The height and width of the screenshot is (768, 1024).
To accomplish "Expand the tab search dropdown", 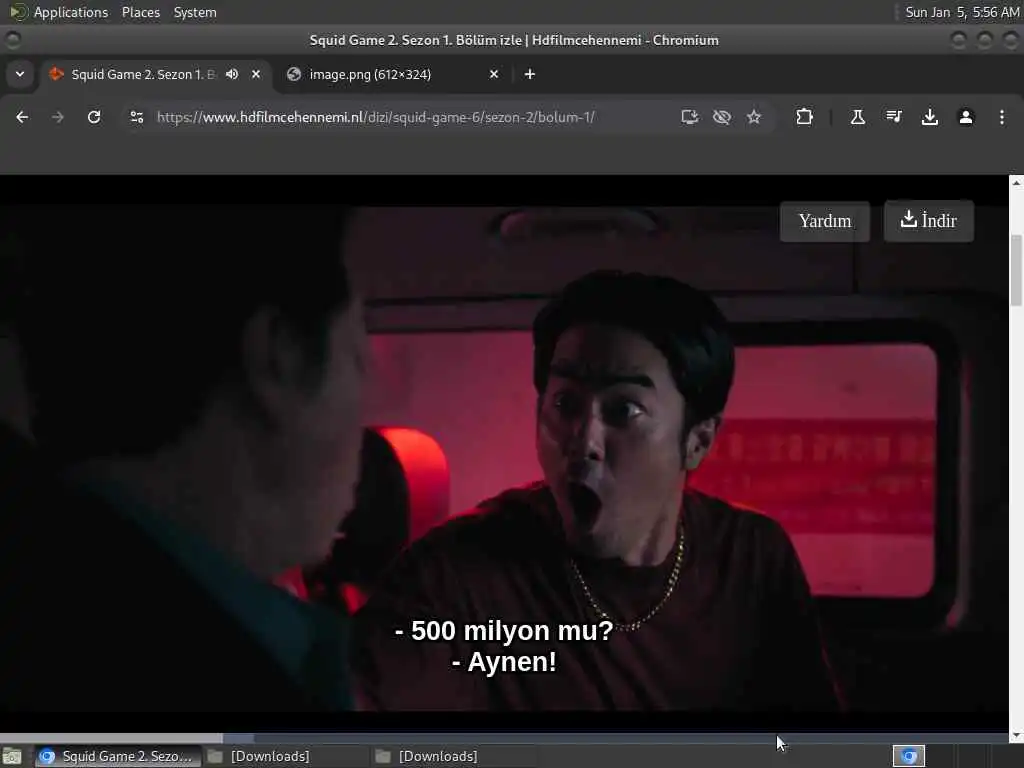I will point(20,74).
